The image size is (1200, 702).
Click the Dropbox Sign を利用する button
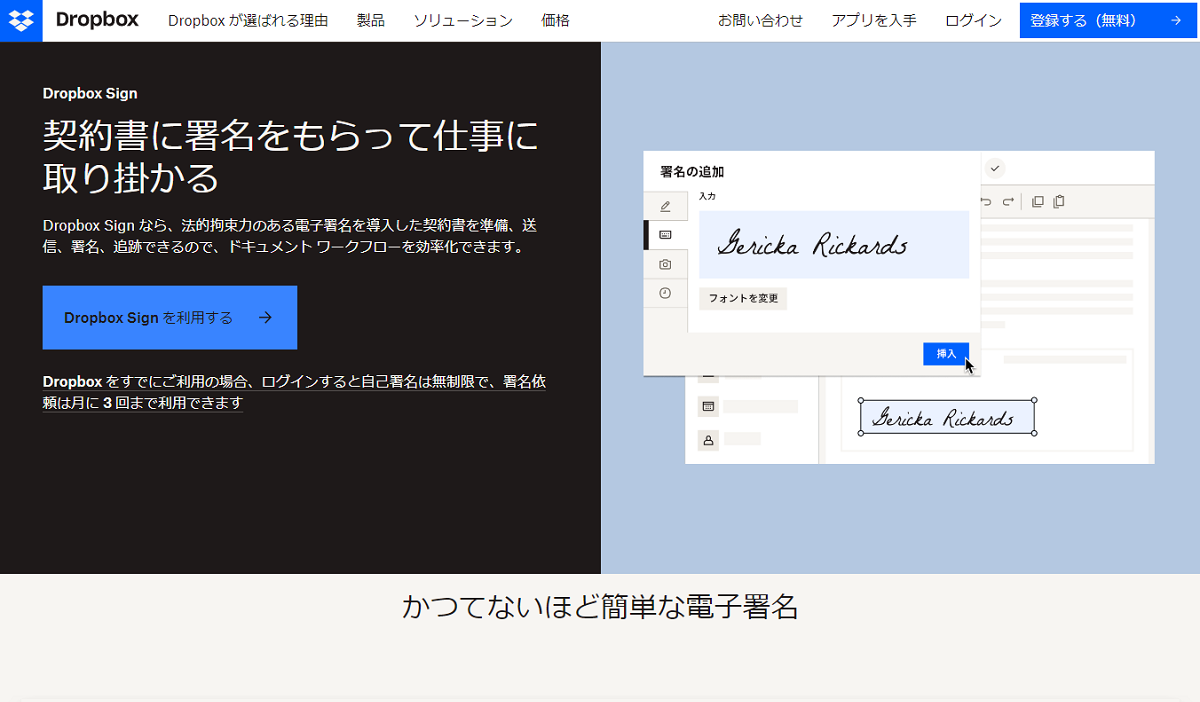[x=170, y=318]
